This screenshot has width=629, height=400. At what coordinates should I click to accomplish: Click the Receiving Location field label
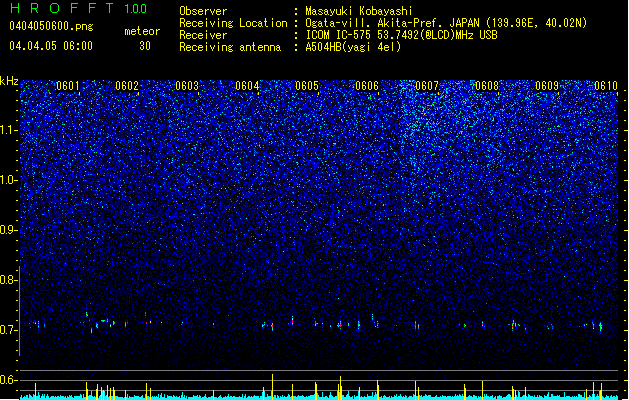[233, 23]
